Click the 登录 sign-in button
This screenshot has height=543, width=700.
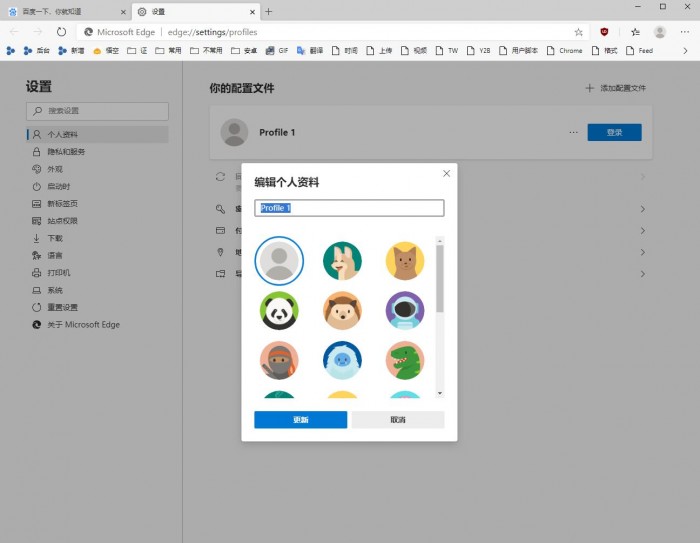tap(614, 133)
